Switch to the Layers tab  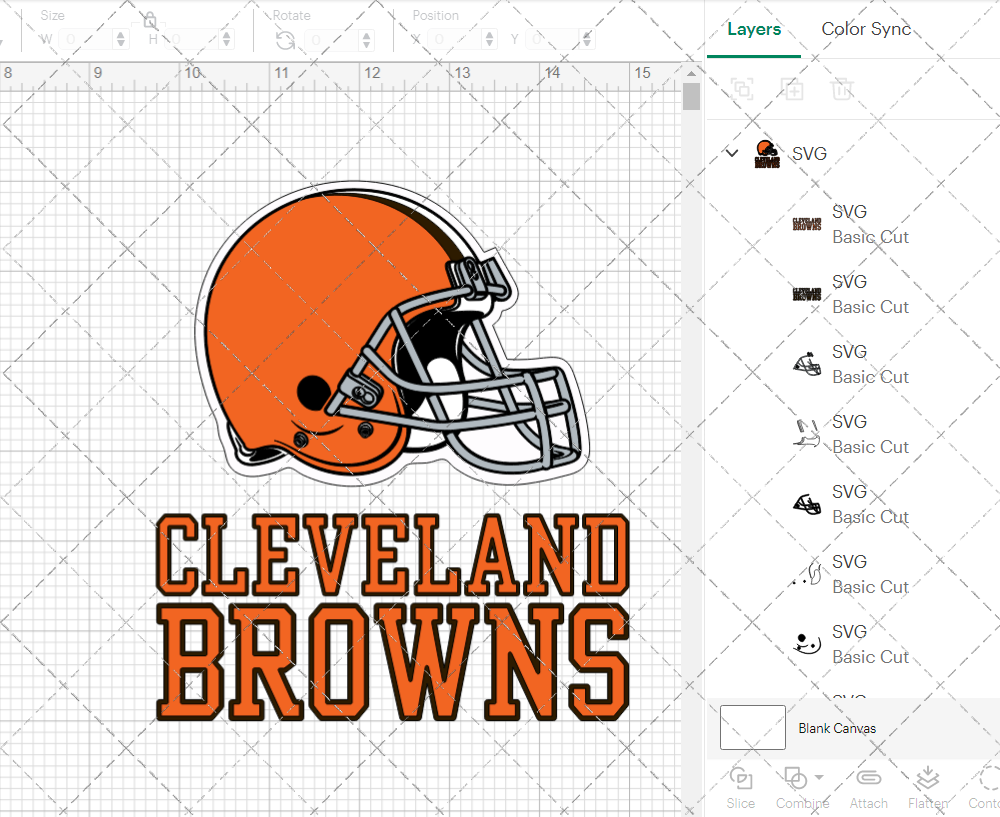(x=754, y=29)
